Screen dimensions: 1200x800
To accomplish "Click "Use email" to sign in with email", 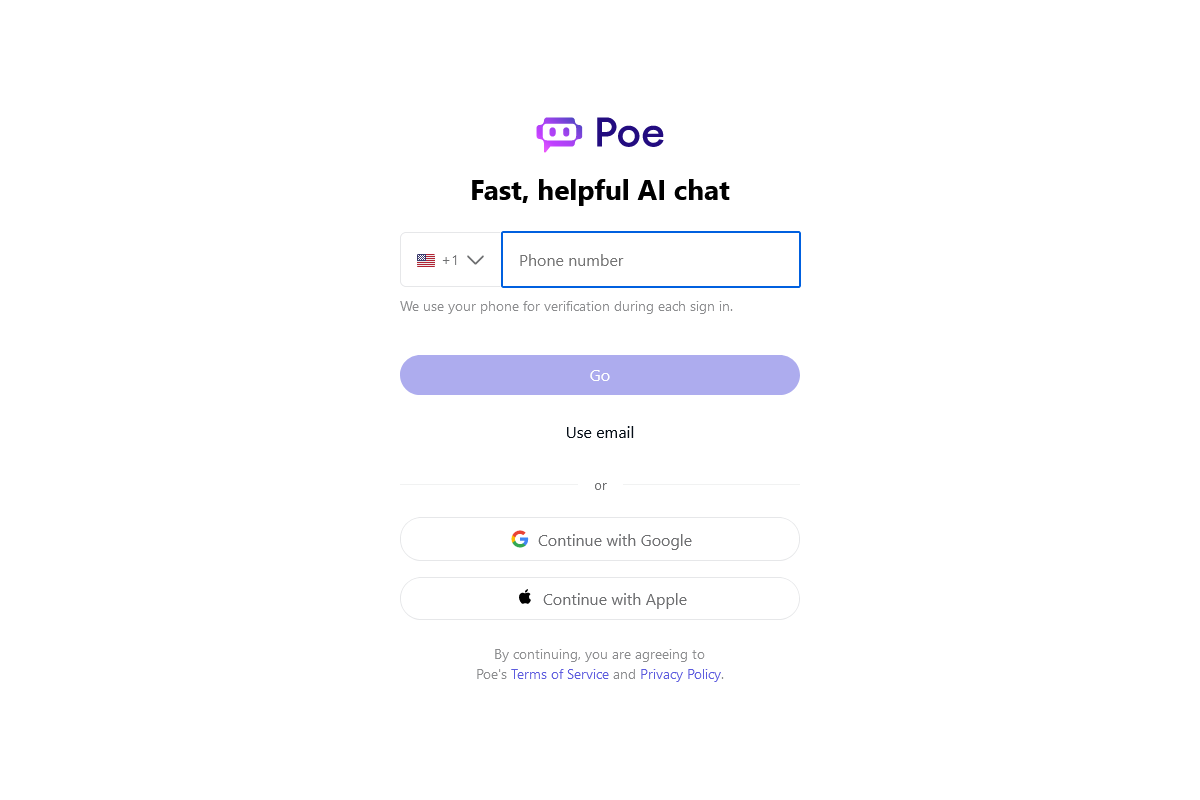I will tap(600, 432).
